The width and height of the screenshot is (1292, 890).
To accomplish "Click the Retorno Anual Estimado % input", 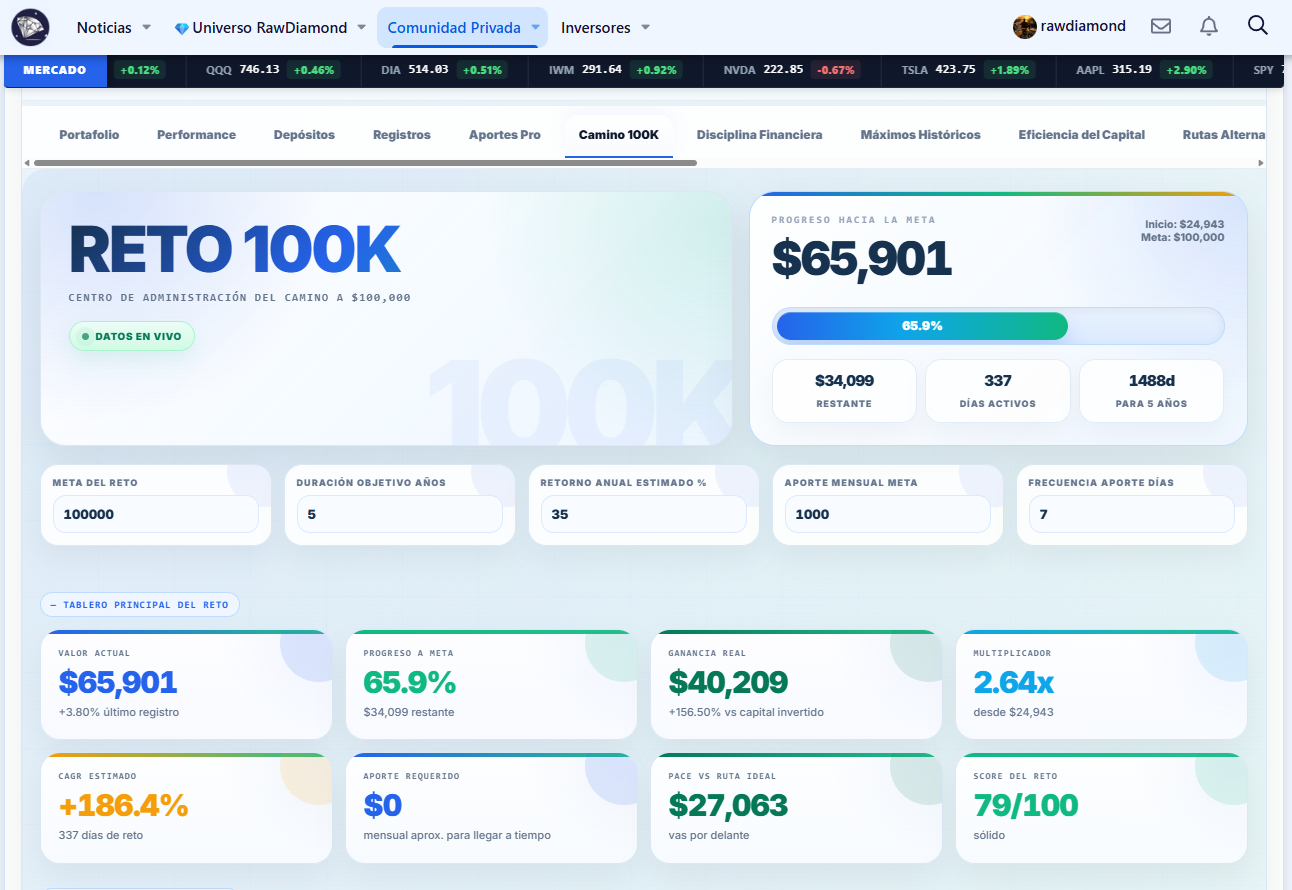I will [x=644, y=514].
